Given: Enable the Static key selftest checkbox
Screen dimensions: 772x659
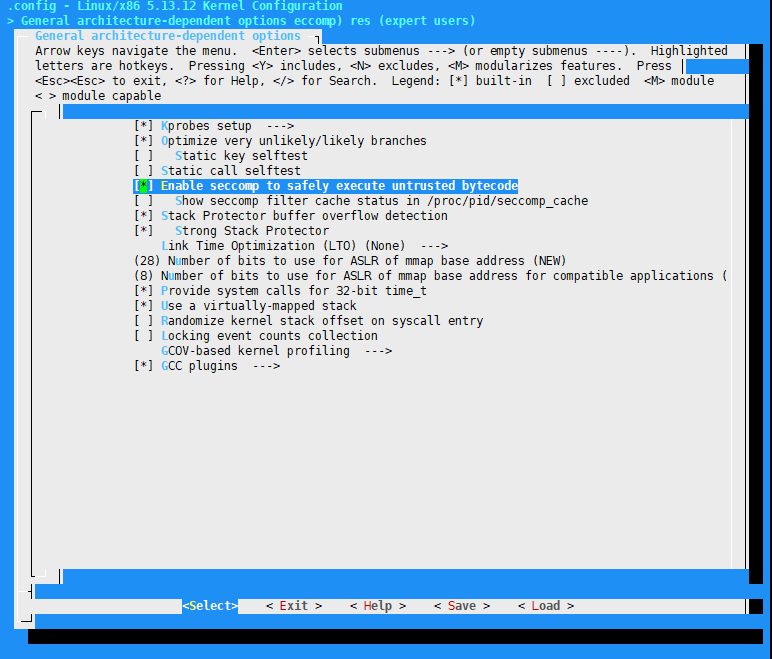Looking at the screenshot, I should [143, 156].
